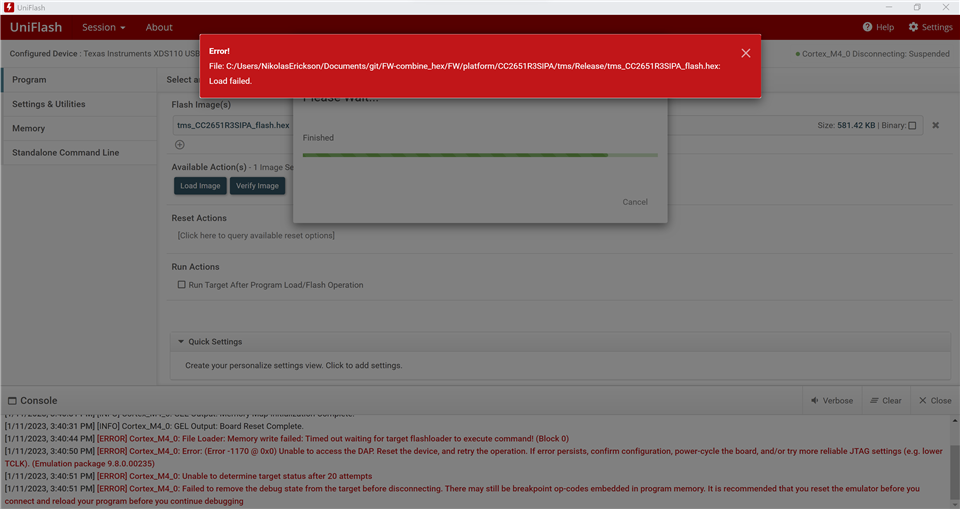Click the Size 581.42 KB label

point(846,126)
